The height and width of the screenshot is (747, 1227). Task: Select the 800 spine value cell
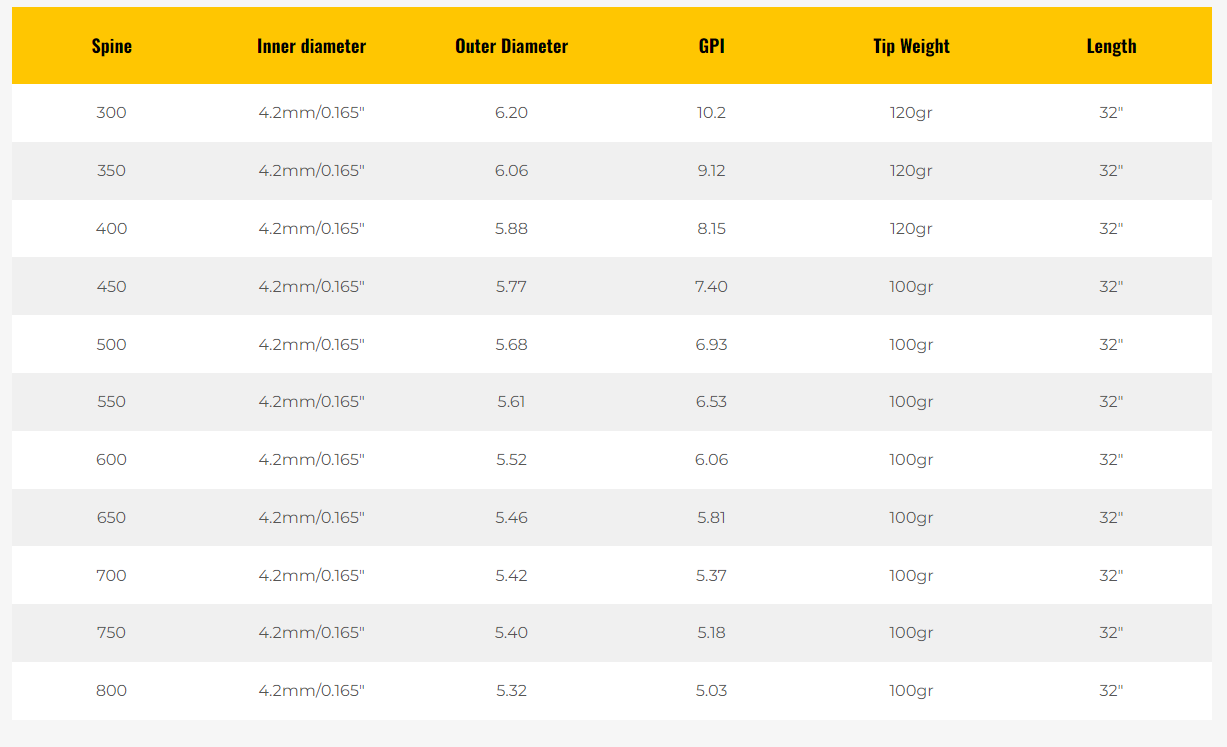111,691
